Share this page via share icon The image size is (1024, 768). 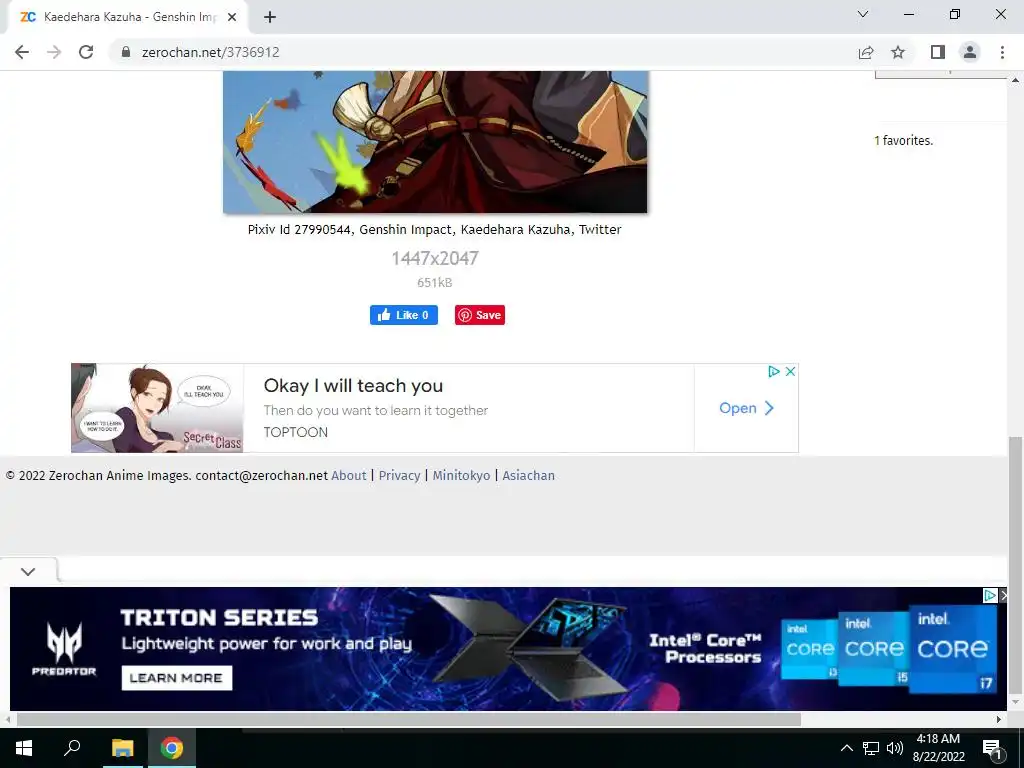(x=866, y=52)
